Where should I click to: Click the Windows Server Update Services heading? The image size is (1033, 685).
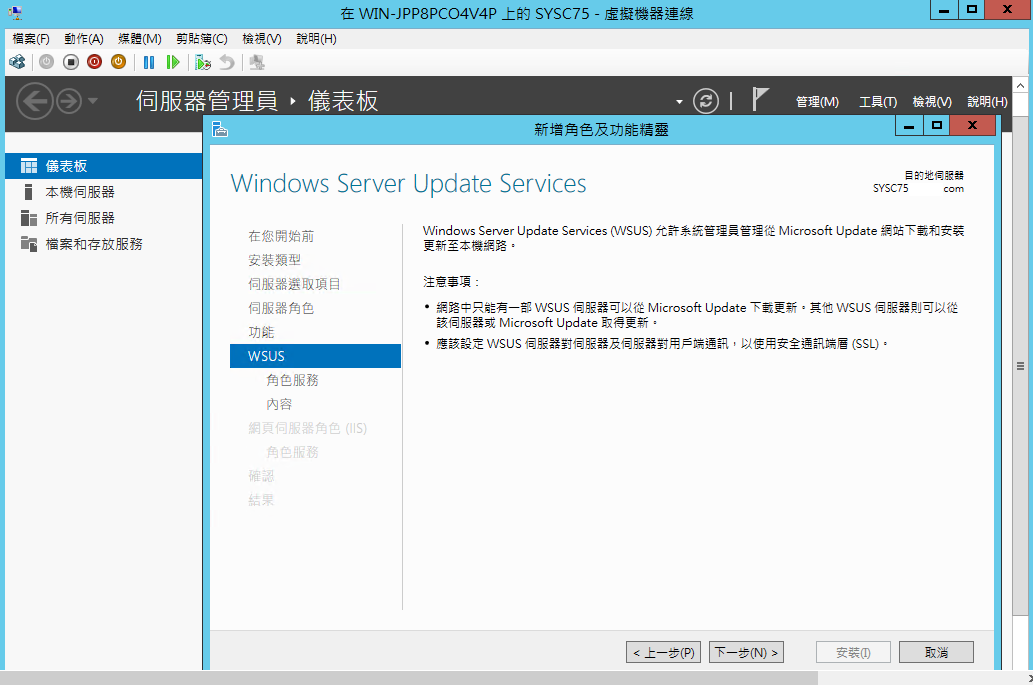coord(408,183)
